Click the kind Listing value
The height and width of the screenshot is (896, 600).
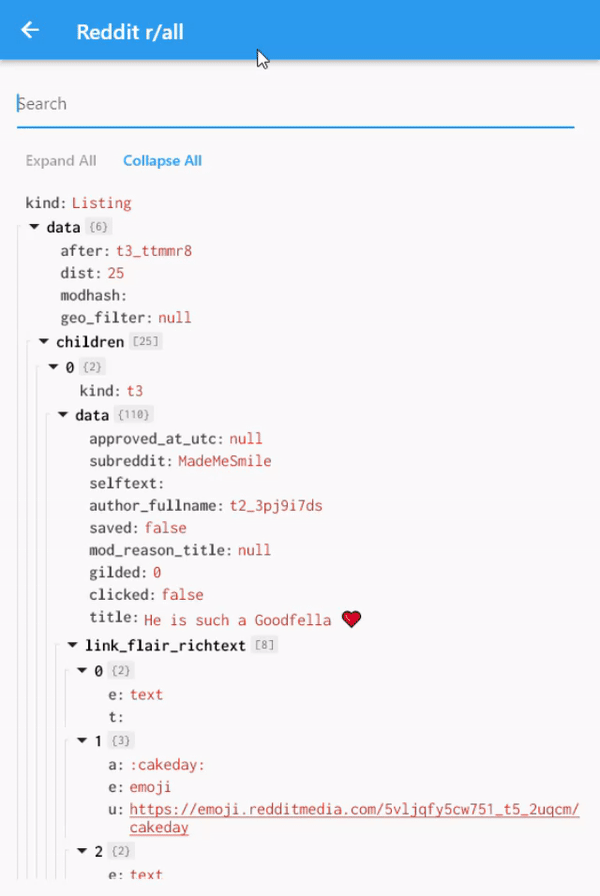click(102, 203)
